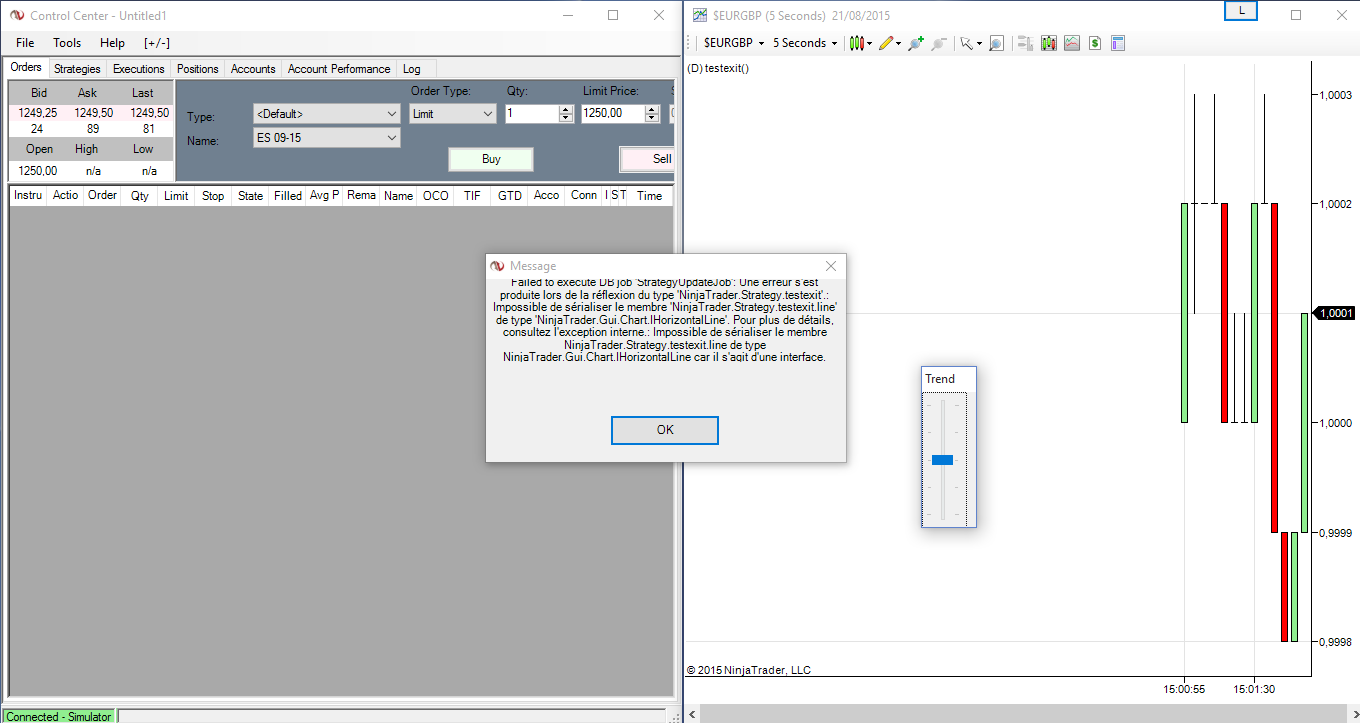
Task: View the Accounts tab
Action: tap(253, 69)
